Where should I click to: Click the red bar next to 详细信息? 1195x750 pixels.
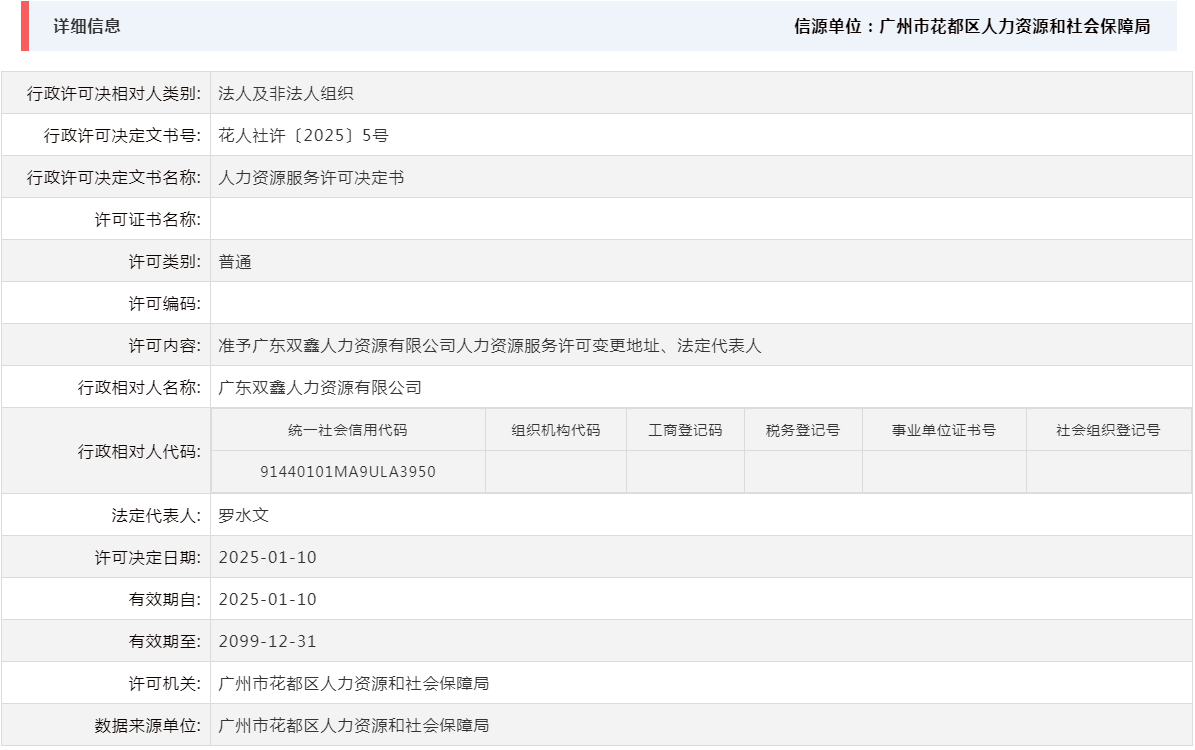[25, 27]
